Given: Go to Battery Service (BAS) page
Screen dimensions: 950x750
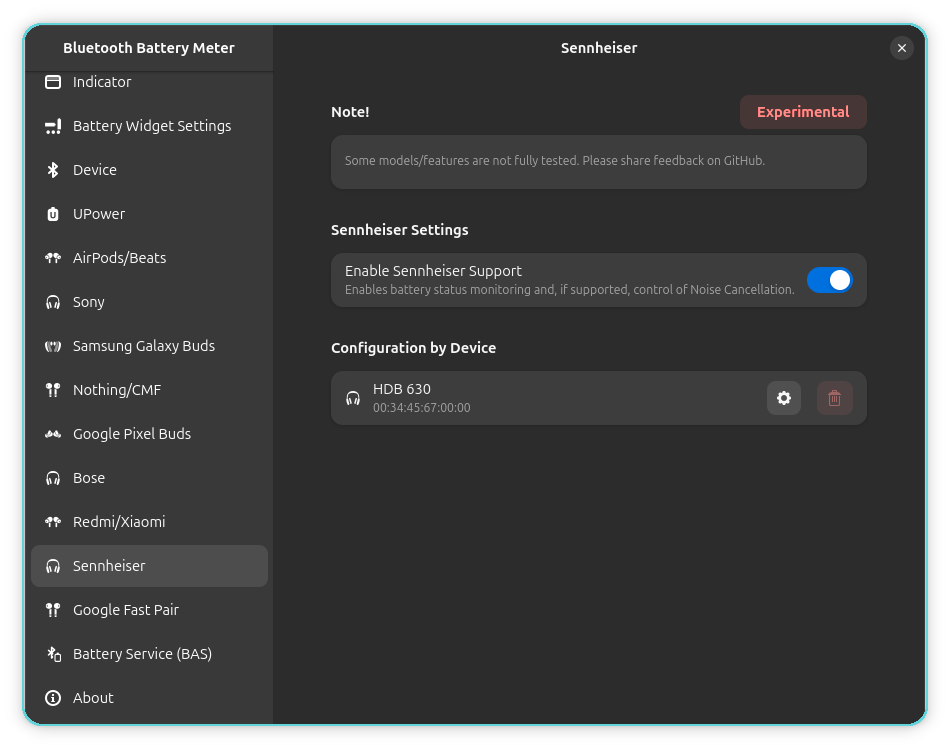Looking at the screenshot, I should [149, 654].
